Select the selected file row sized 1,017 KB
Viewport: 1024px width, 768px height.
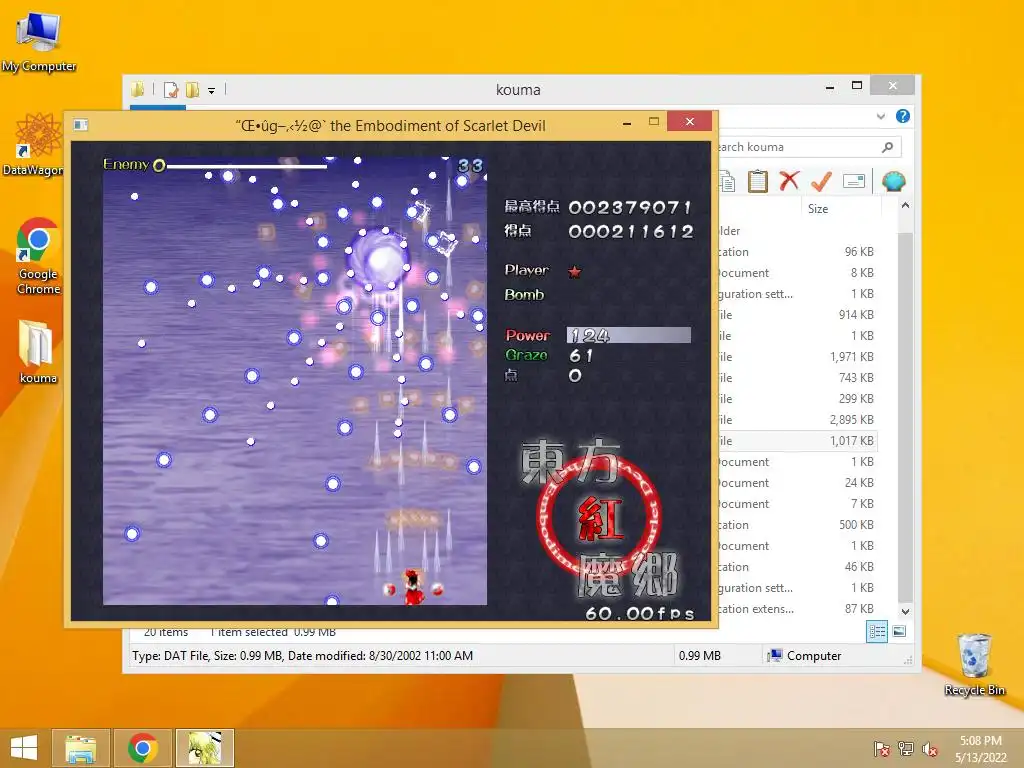[797, 441]
